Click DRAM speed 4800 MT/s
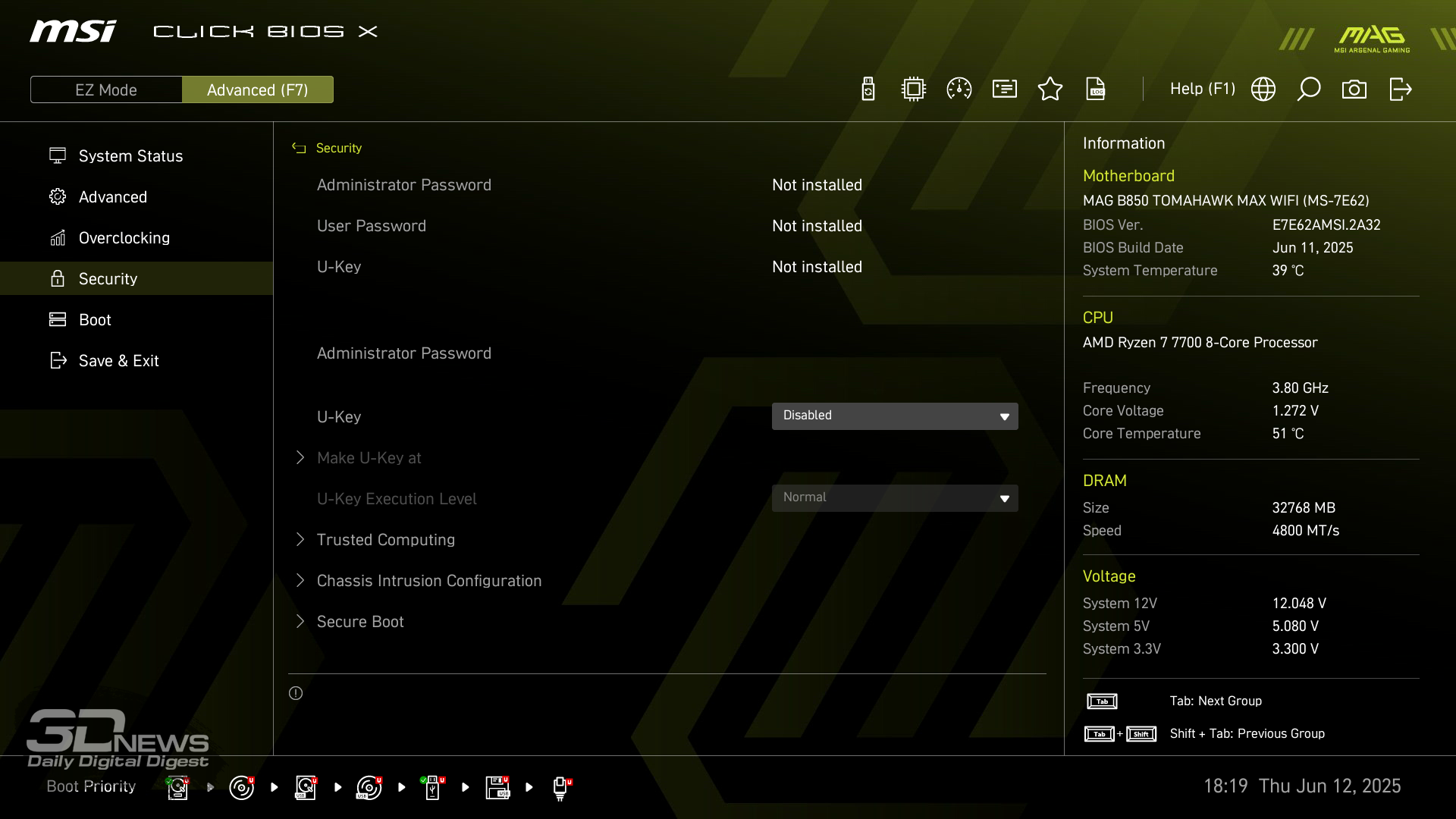Screen dimensions: 1456x819 1305,530
